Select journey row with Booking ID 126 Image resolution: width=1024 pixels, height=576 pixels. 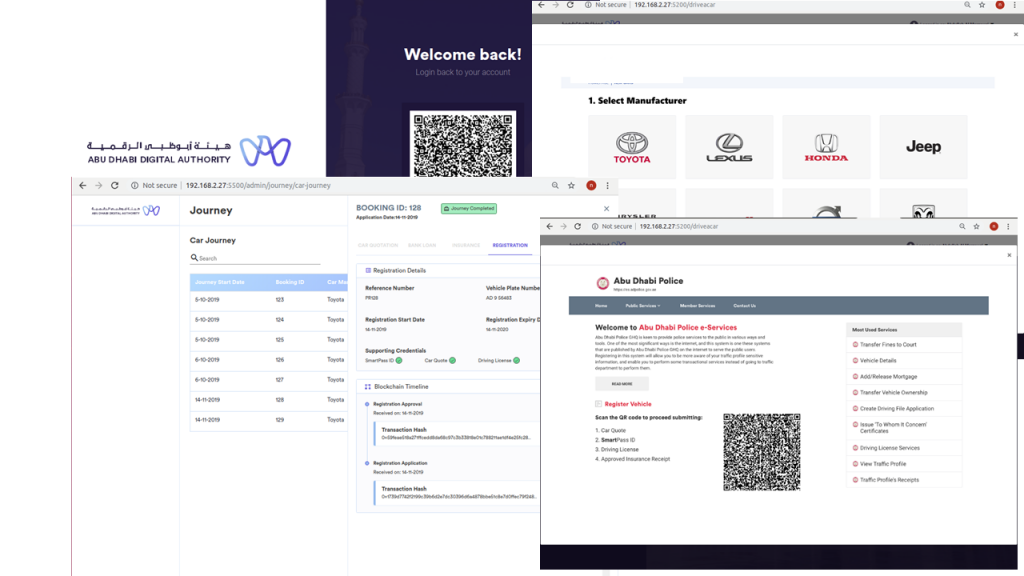click(268, 360)
